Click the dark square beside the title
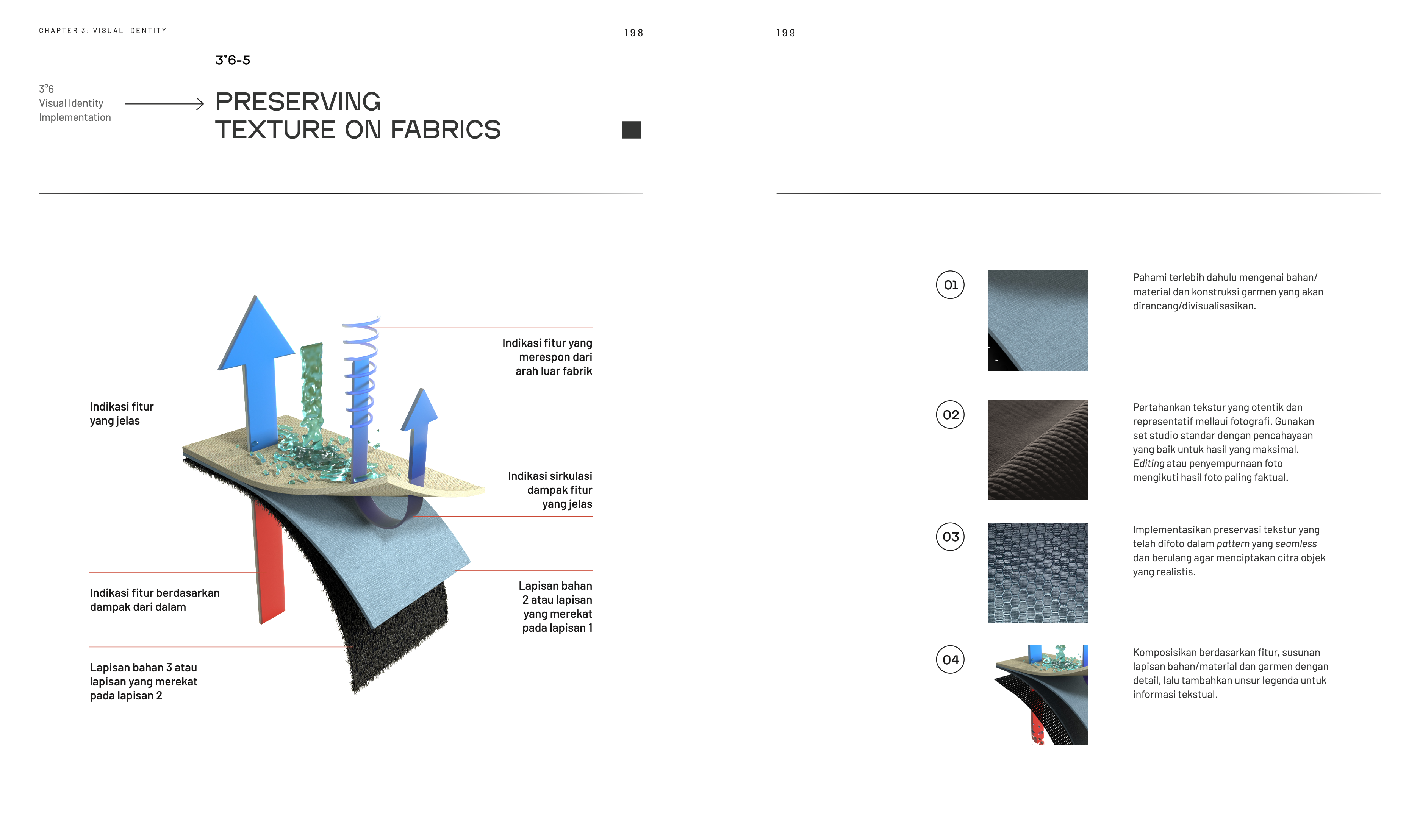Viewport: 1420px width, 840px height. tap(631, 130)
